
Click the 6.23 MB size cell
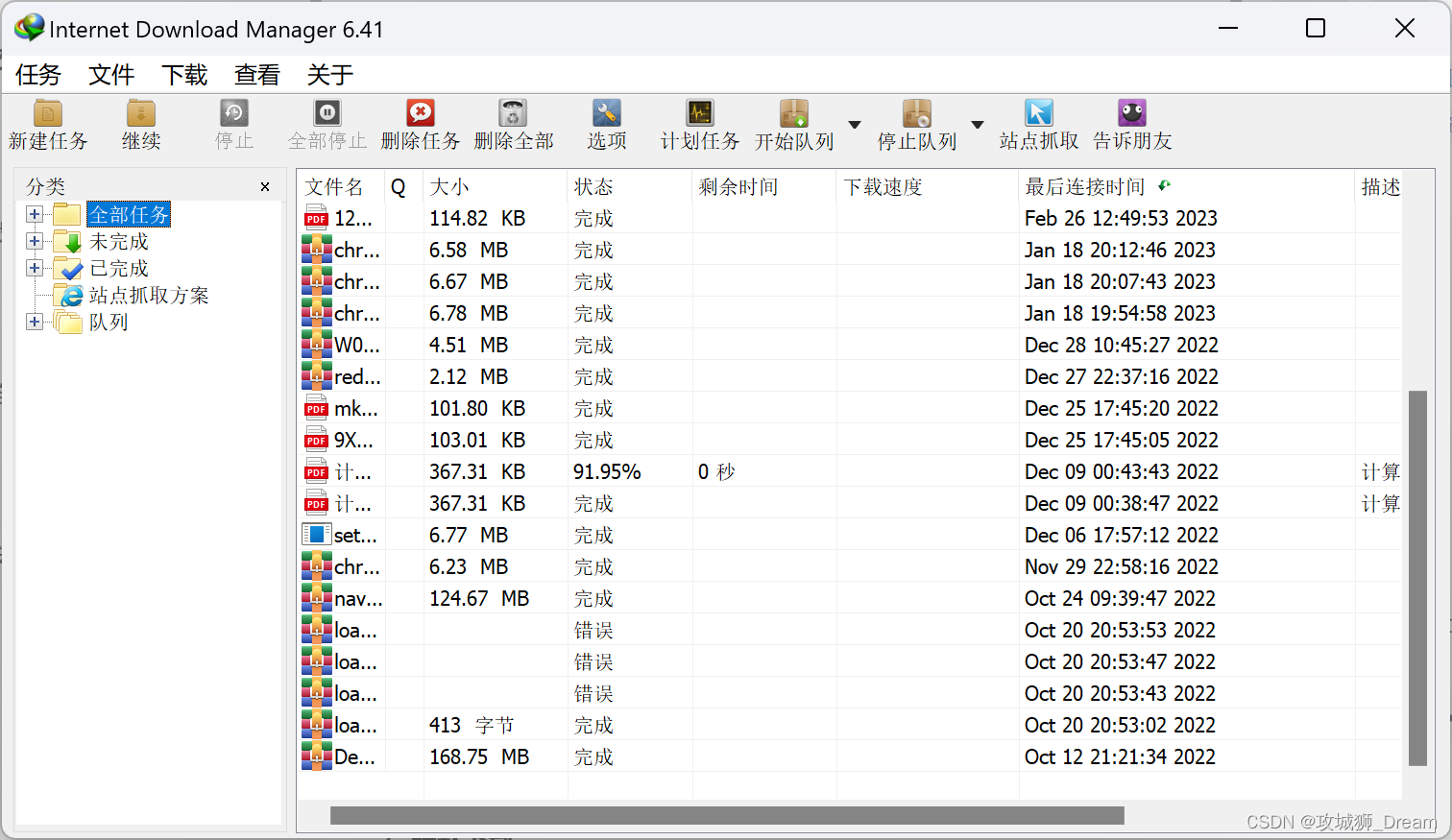pyautogui.click(x=469, y=566)
